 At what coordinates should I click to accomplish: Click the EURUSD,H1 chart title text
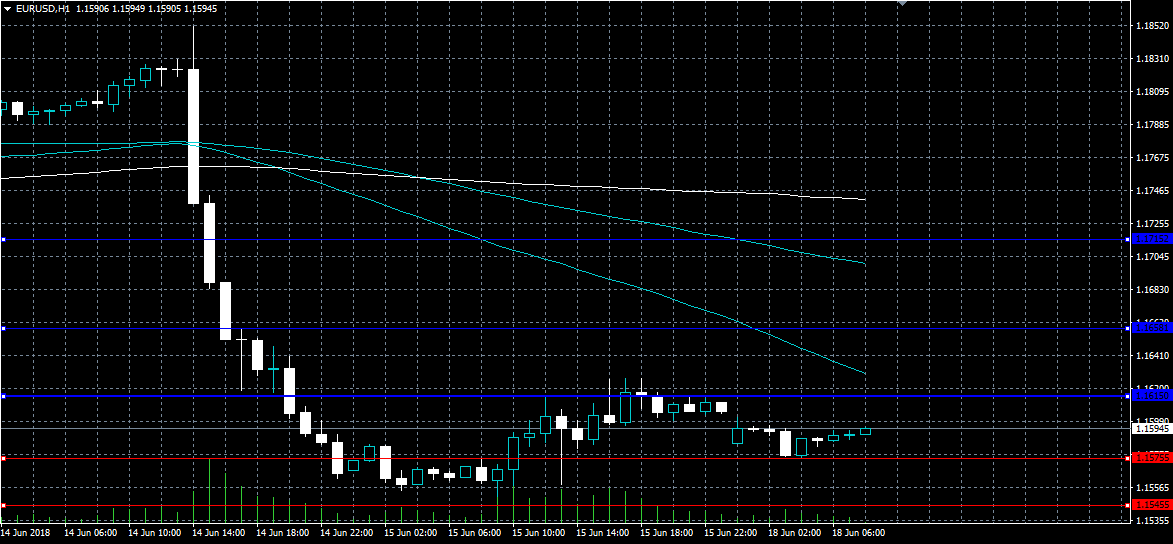coord(42,10)
